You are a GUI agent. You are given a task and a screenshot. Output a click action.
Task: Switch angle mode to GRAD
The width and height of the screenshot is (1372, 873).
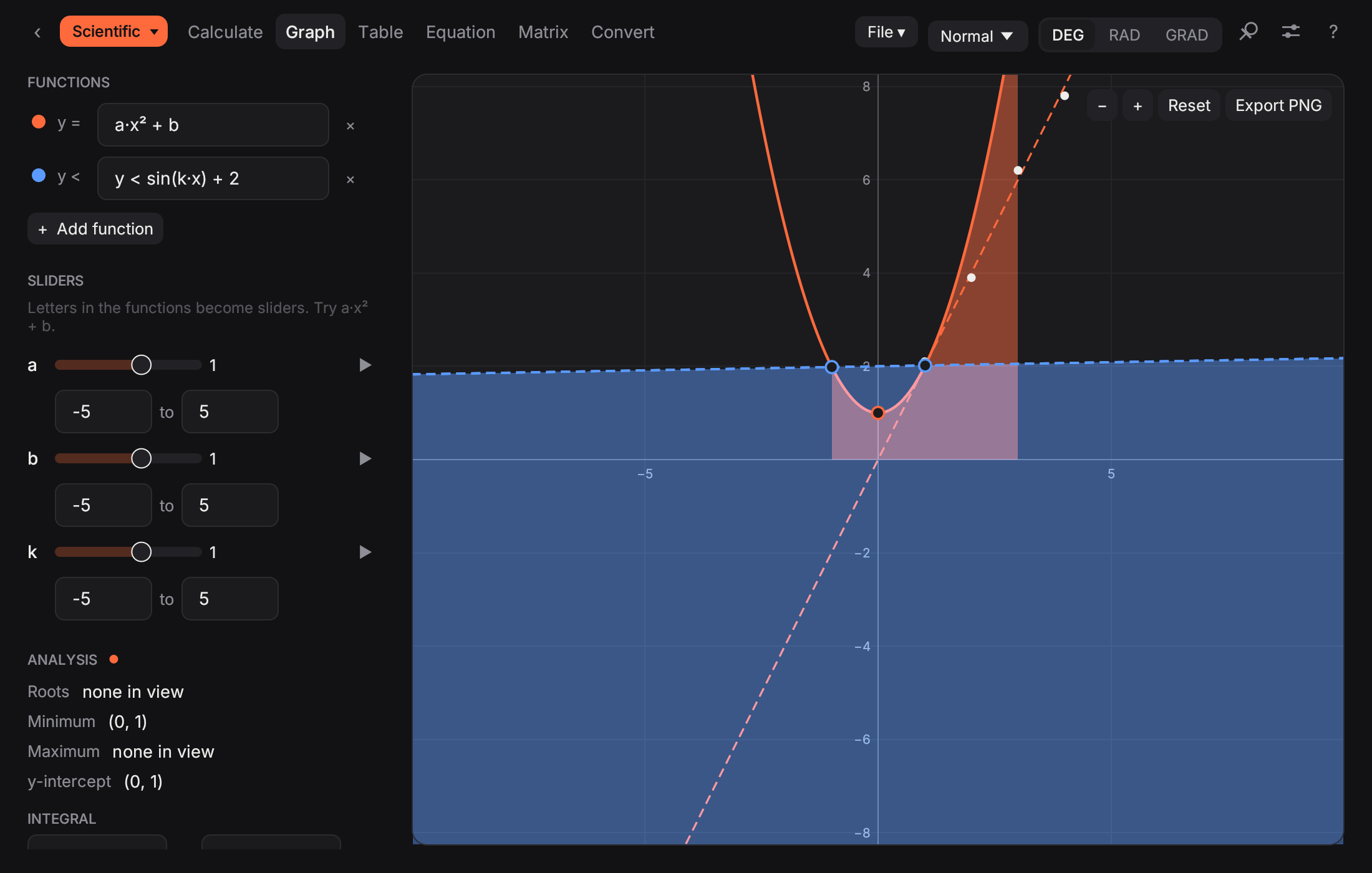(1187, 35)
